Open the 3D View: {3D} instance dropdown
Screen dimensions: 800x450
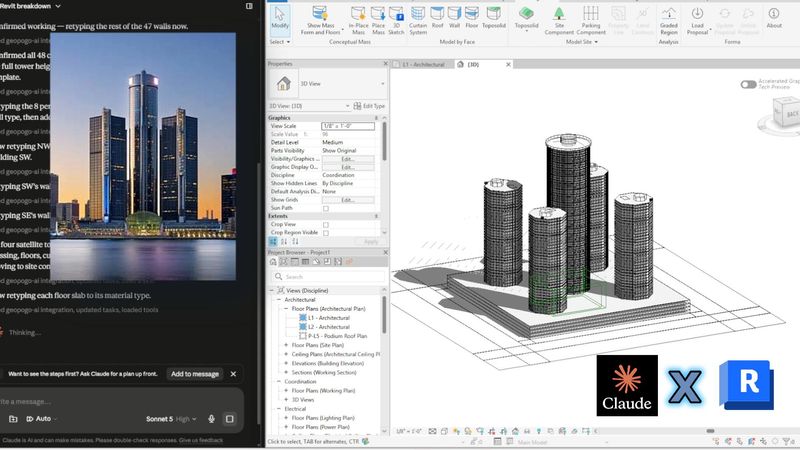point(347,106)
